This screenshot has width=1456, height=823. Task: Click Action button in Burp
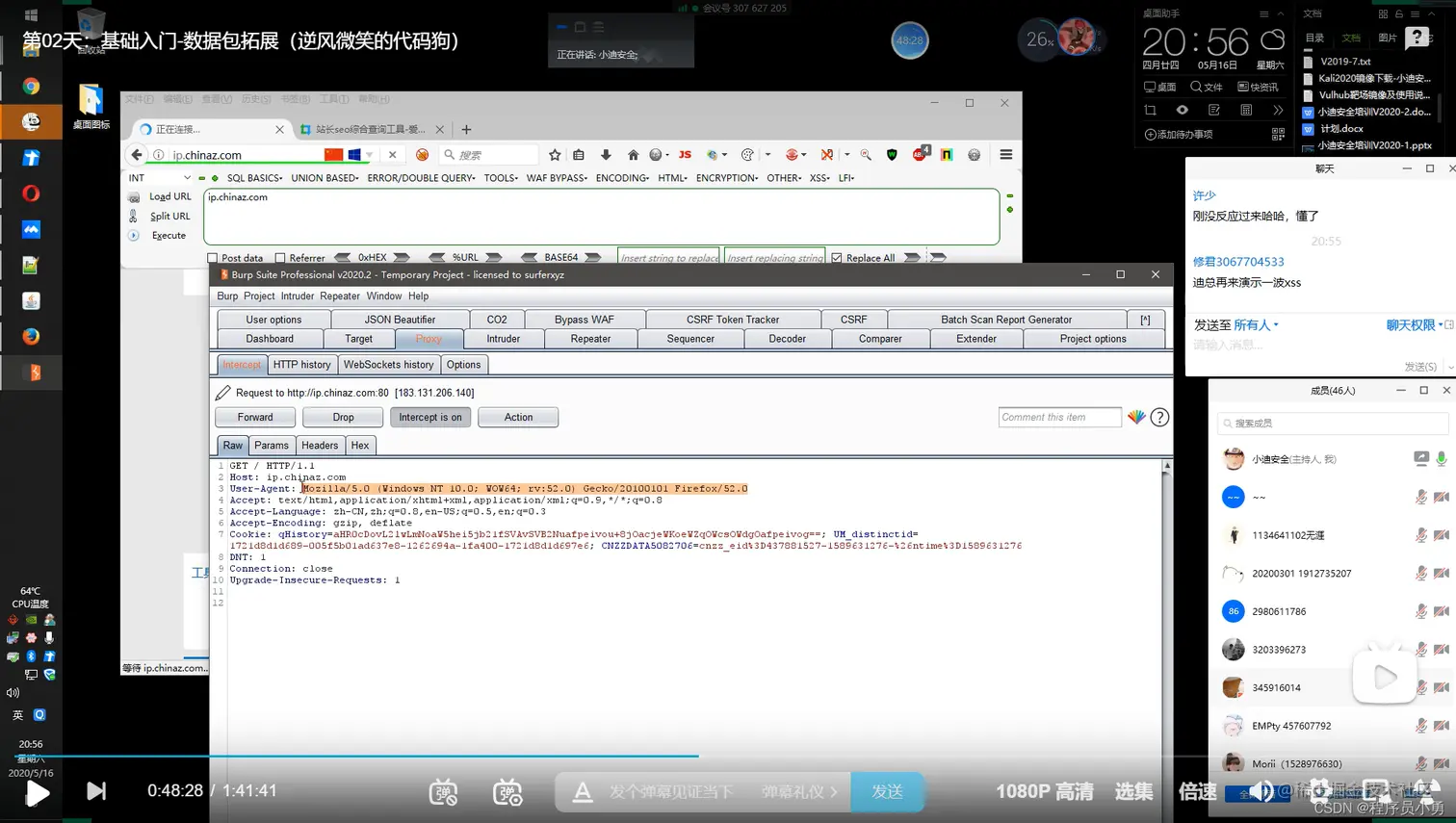pos(518,417)
